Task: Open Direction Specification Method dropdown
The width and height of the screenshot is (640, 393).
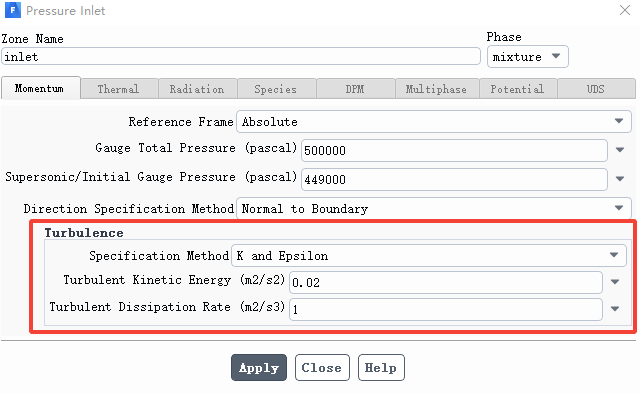Action: click(434, 208)
